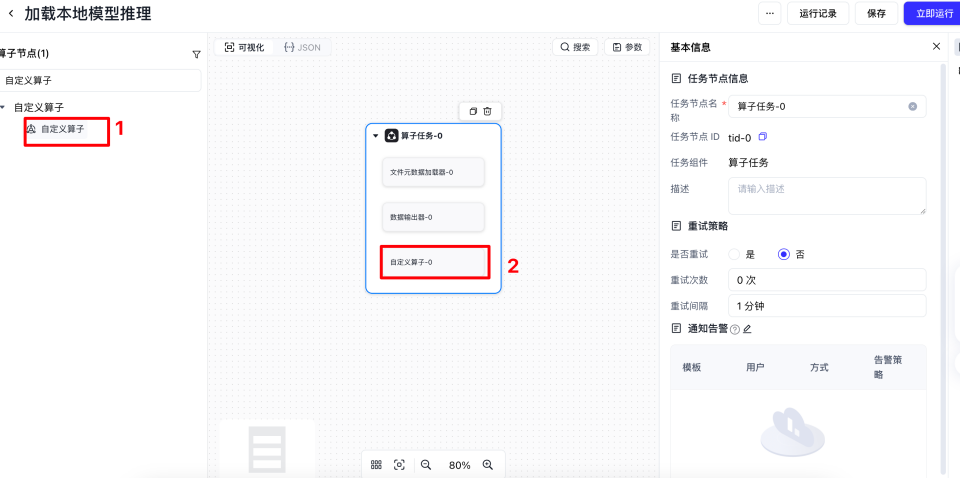960x478 pixels.
Task: Open 运行记录 run history
Action: coord(818,13)
